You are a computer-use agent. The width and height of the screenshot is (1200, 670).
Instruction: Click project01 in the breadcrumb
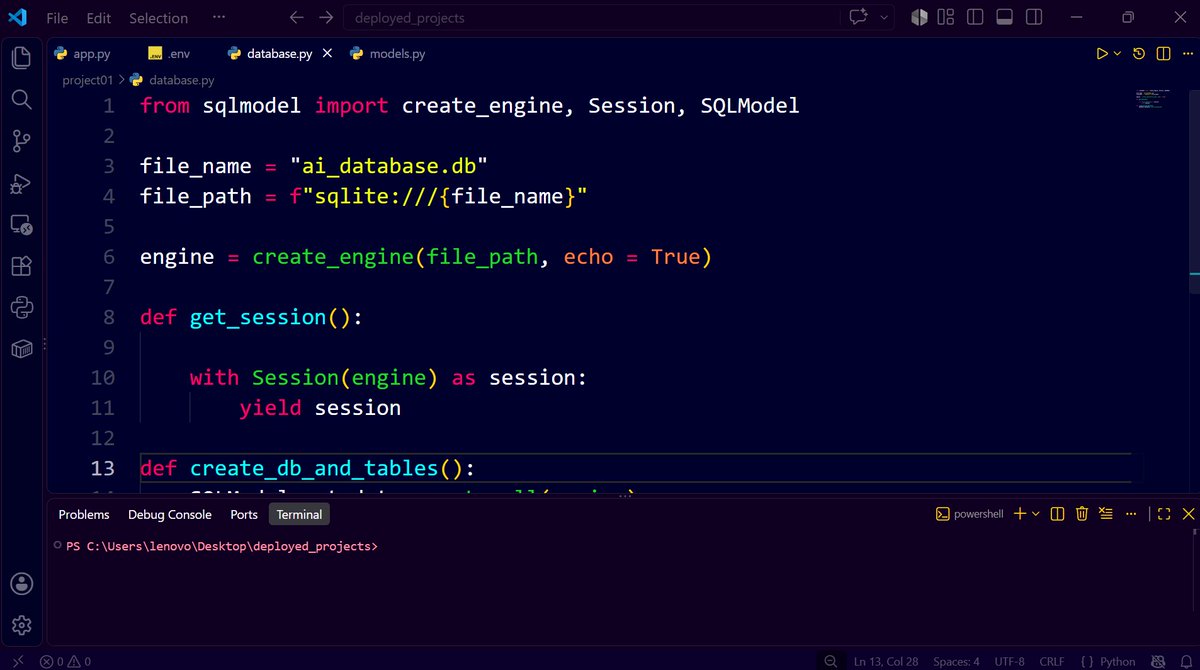(x=90, y=80)
